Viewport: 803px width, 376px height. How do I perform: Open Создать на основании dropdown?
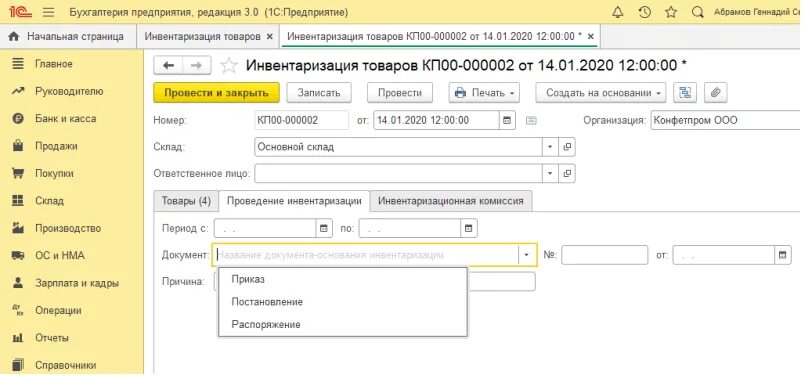[x=601, y=93]
